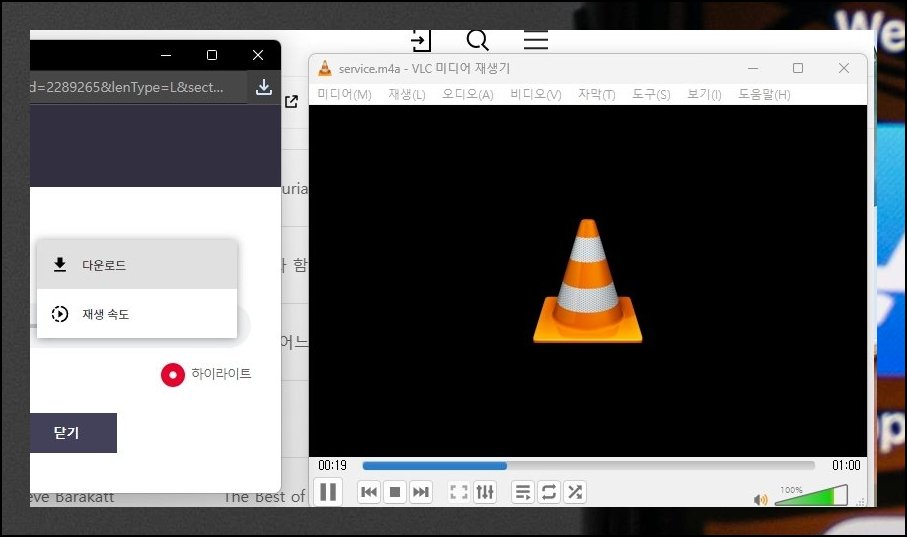The image size is (907, 537).
Task: Open extended settings equalizer in VLC
Action: (485, 492)
